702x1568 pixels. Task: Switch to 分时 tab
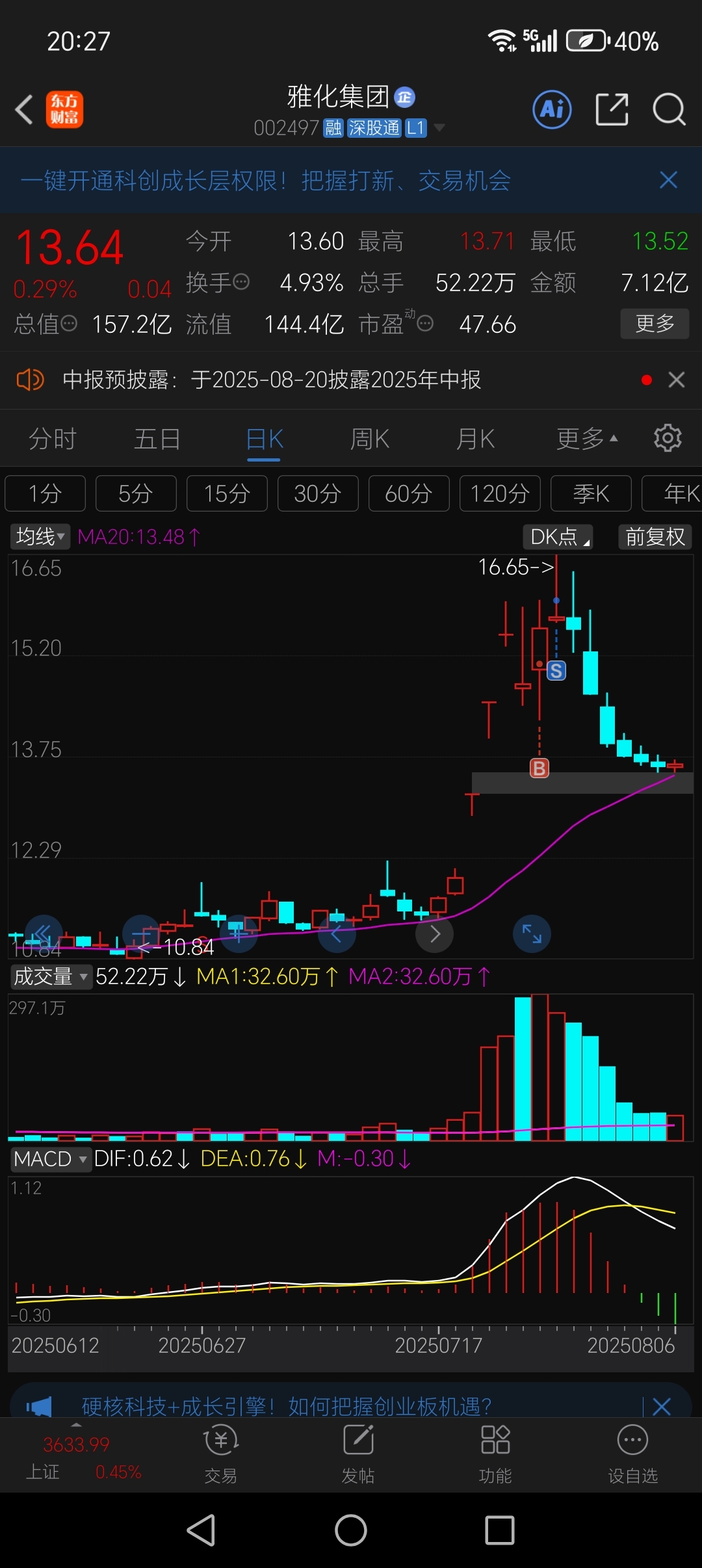[53, 439]
